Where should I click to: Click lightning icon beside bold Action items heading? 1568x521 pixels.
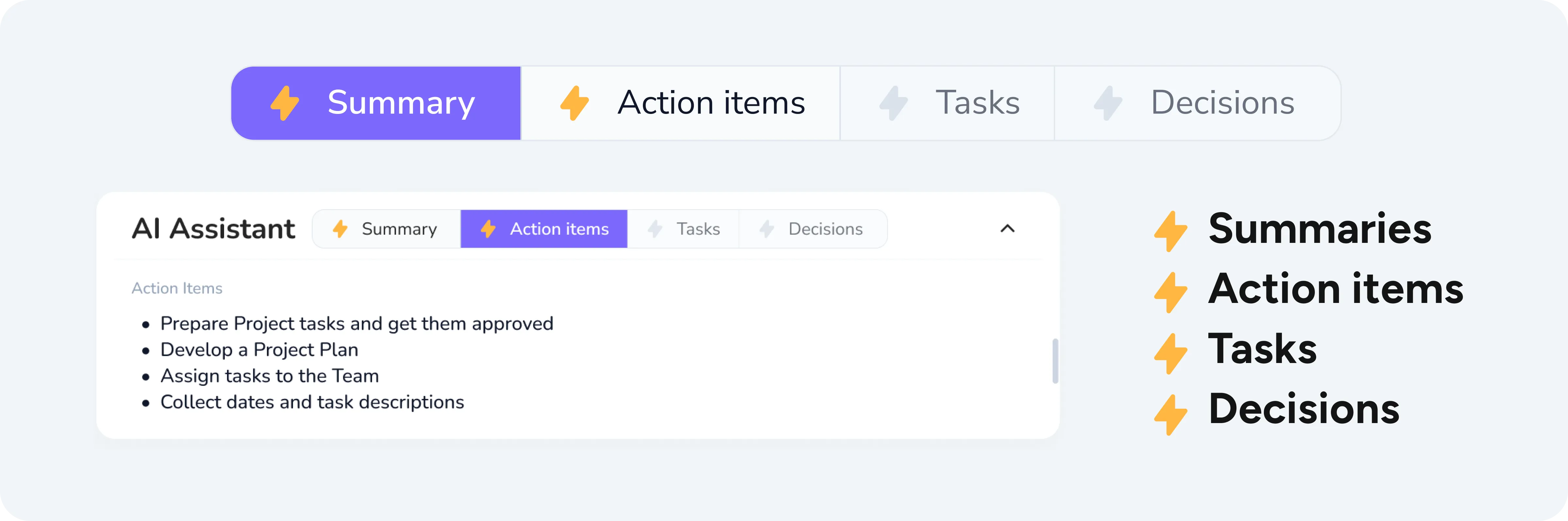[x=1170, y=292]
